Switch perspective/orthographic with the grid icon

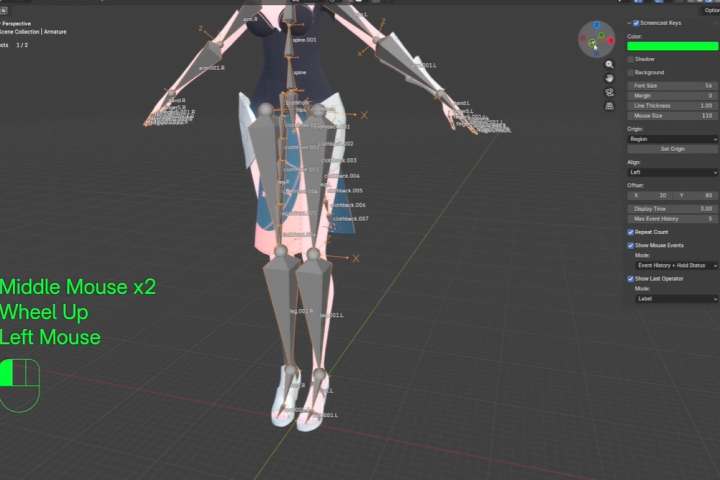pos(609,106)
